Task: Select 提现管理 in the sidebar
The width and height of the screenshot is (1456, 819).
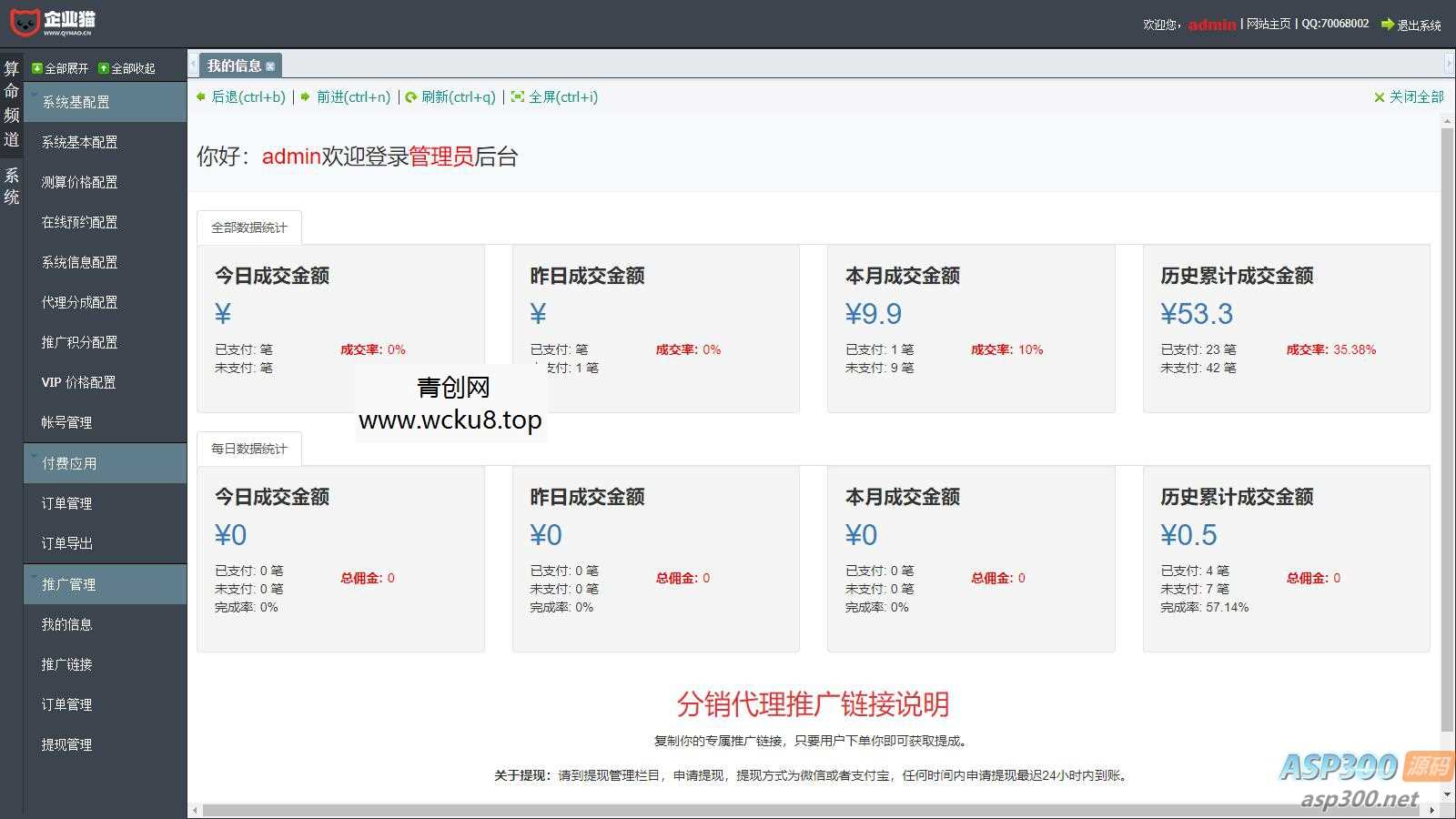Action: (x=67, y=743)
